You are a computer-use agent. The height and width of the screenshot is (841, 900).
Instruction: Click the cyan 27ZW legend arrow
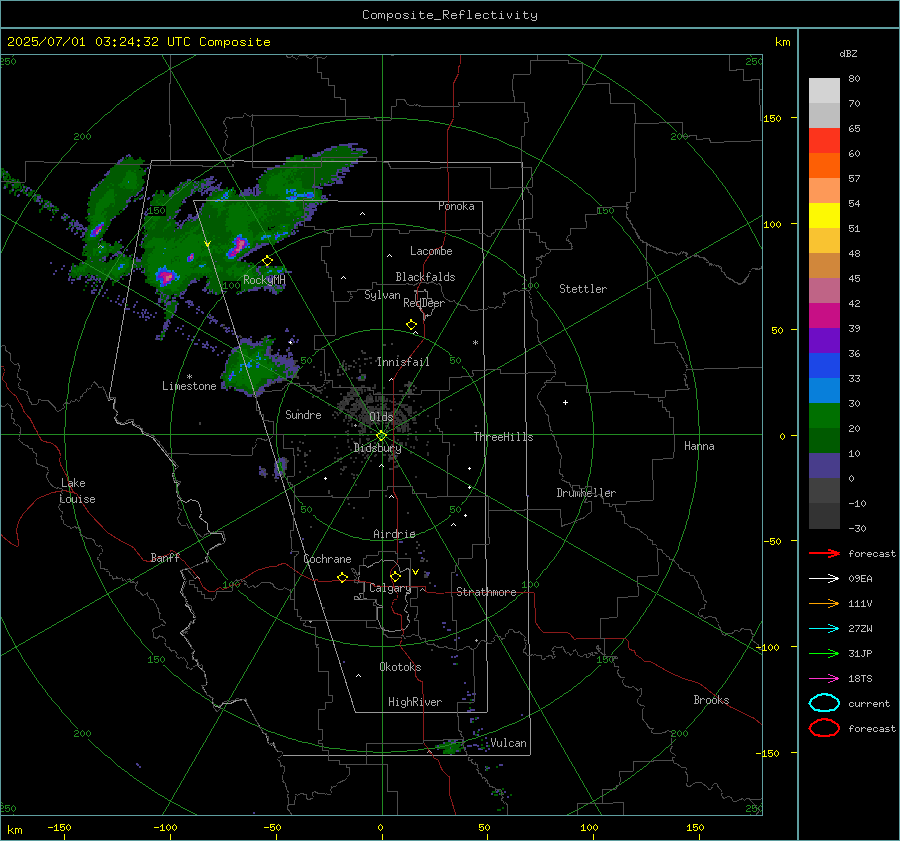coord(824,629)
